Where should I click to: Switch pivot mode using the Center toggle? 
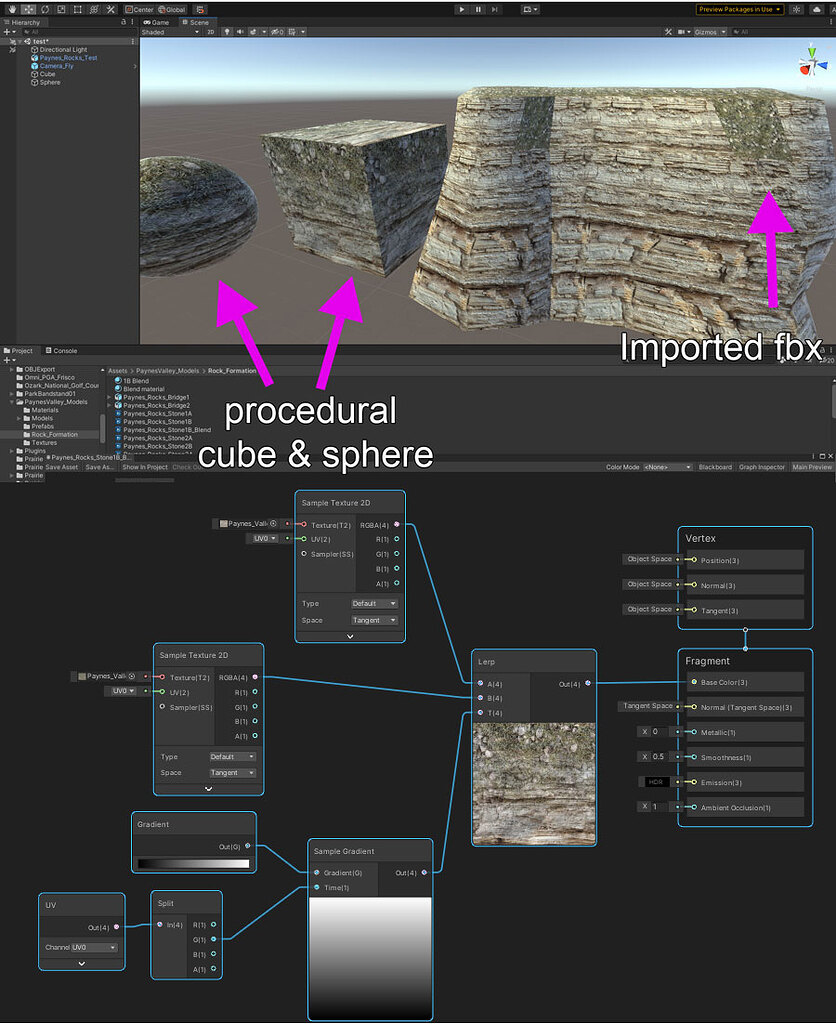(140, 8)
